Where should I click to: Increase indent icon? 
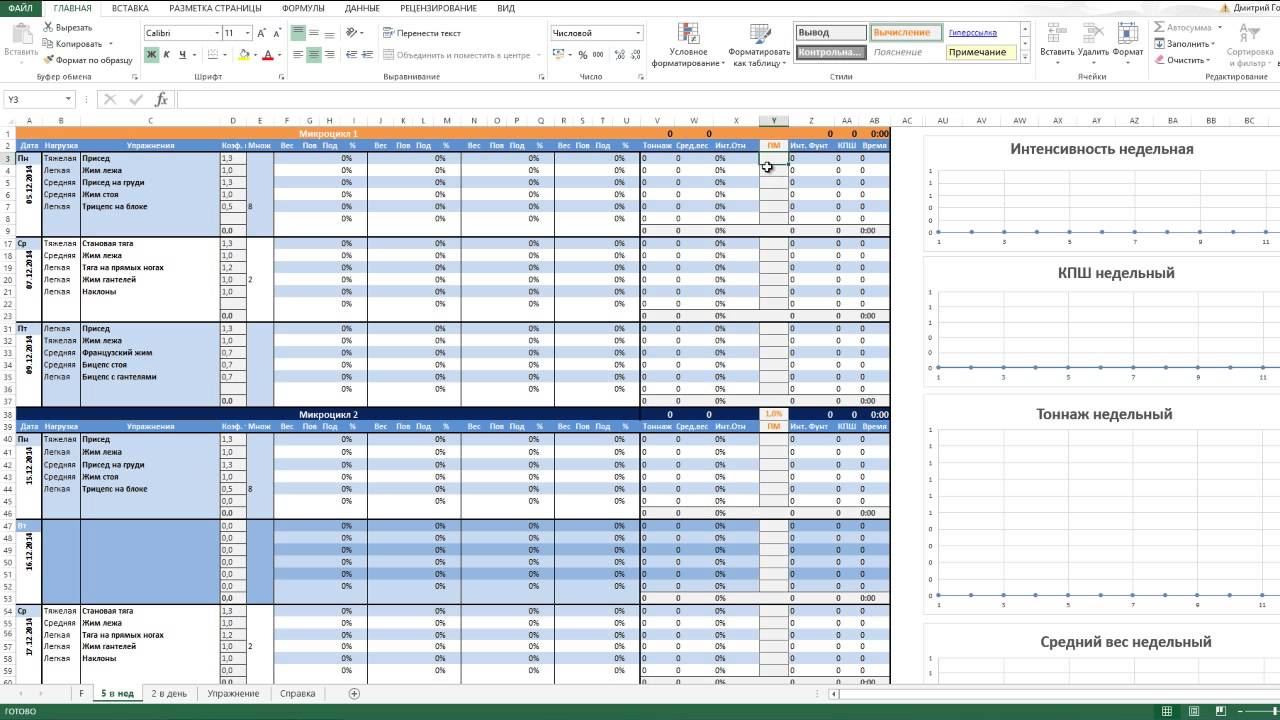(x=365, y=55)
